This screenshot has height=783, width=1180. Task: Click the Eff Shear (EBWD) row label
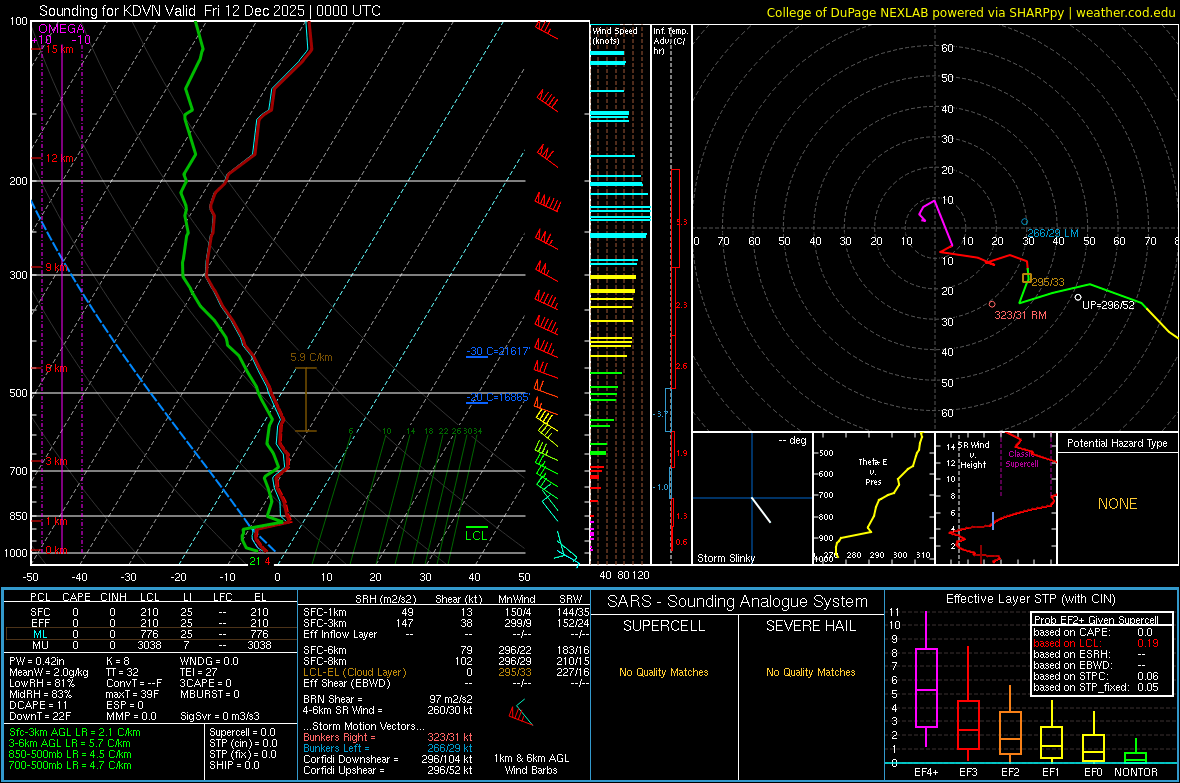pyautogui.click(x=347, y=683)
